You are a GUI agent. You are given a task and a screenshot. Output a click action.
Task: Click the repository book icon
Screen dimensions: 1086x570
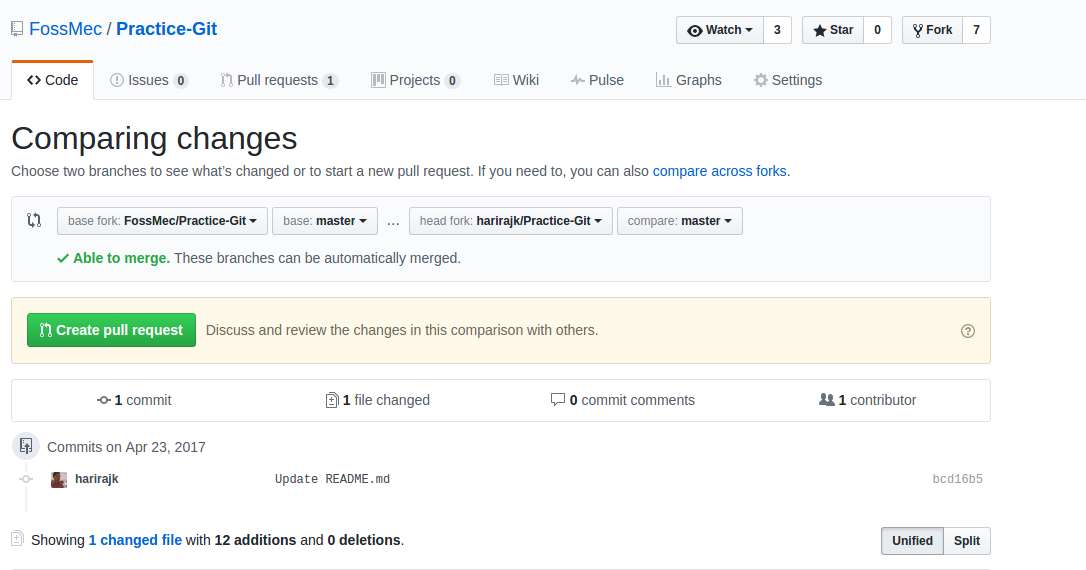click(x=17, y=29)
